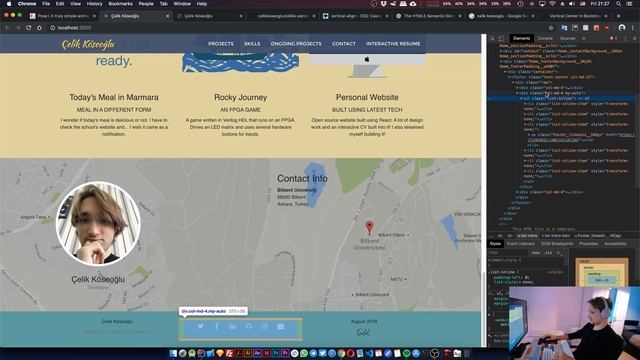
Task: Open a new Chrome tab
Action: tap(618, 16)
